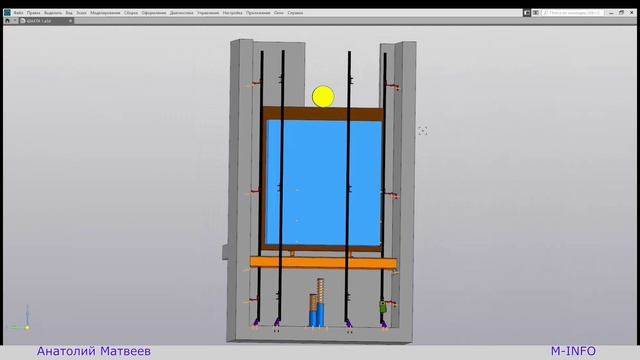
Task: Open the Управление menu
Action: (x=208, y=13)
